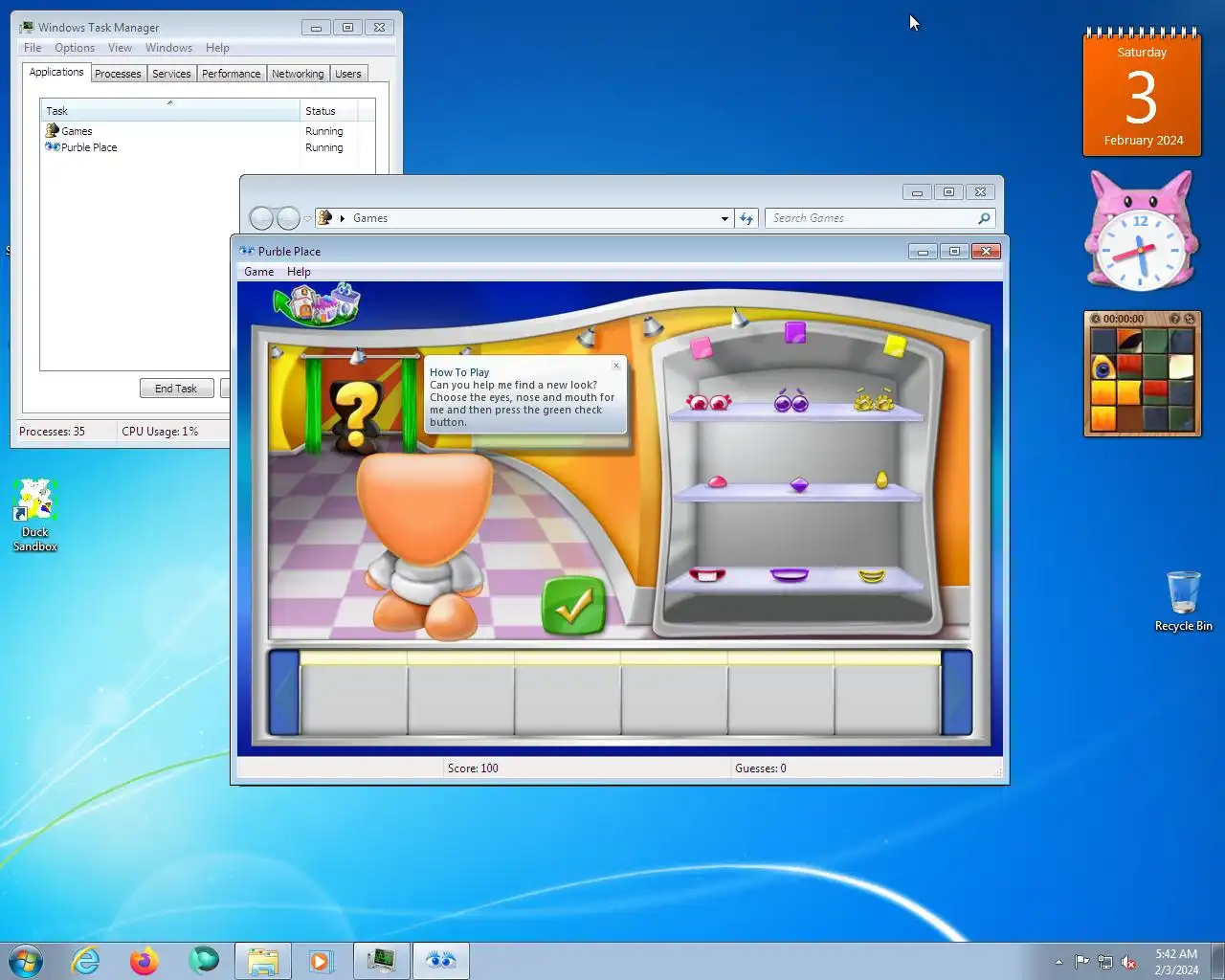The height and width of the screenshot is (980, 1225).
Task: Open Windows Explorer from the taskbar
Action: click(262, 961)
